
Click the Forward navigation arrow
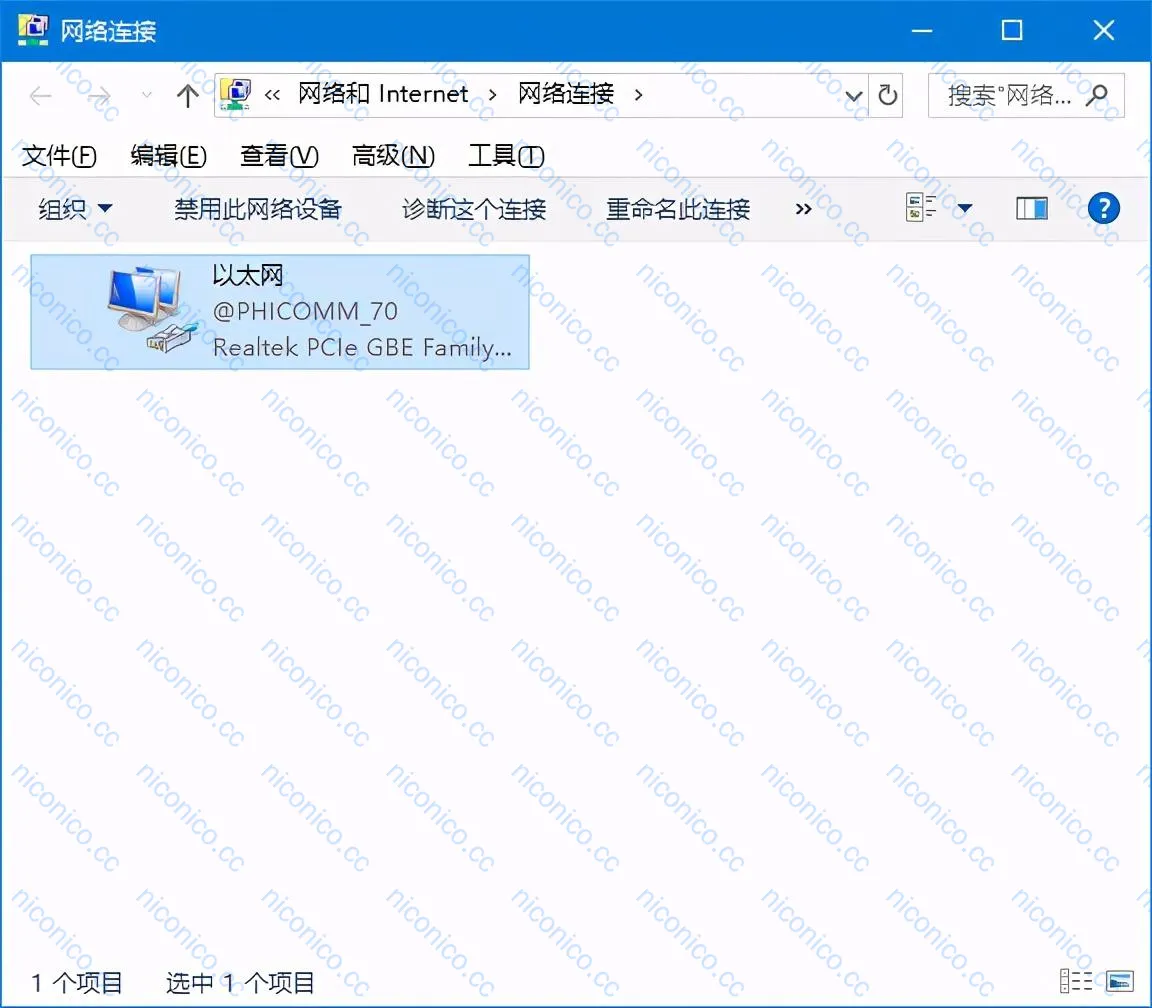(99, 96)
